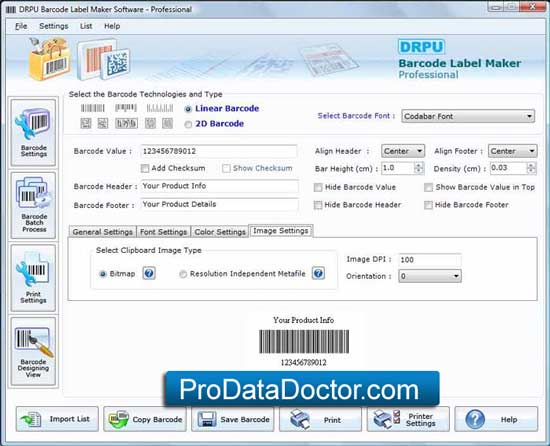
Task: Switch to Barcode Designing View
Action: [x=33, y=352]
